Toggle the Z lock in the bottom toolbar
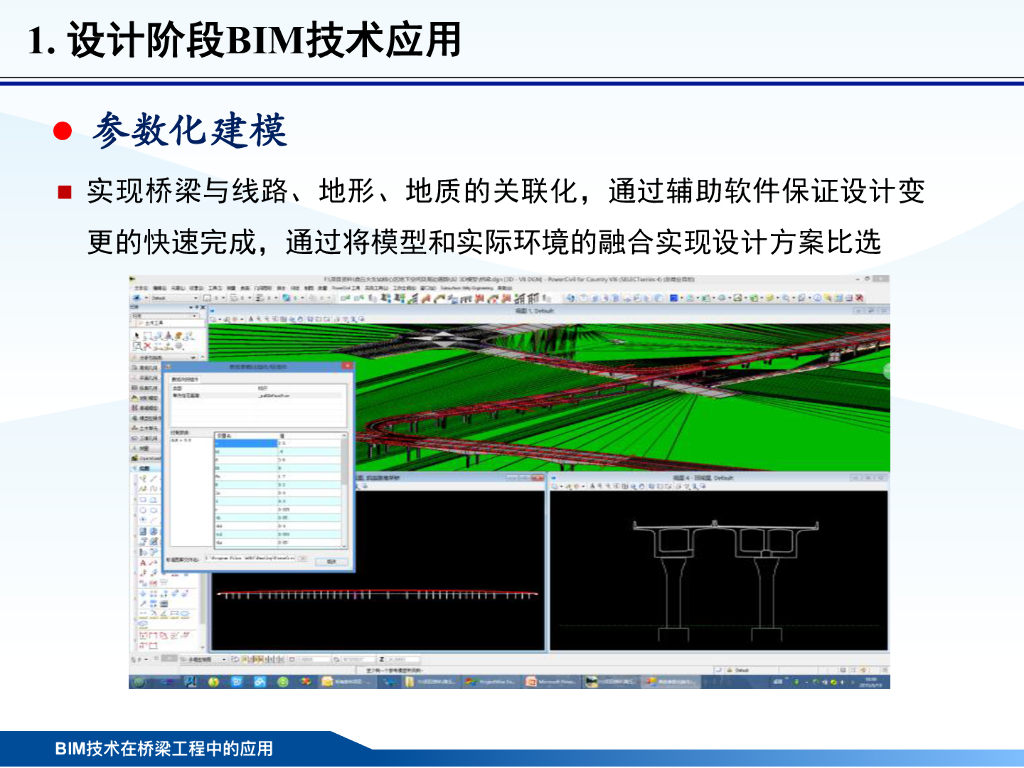Image resolution: width=1024 pixels, height=768 pixels. click(382, 660)
